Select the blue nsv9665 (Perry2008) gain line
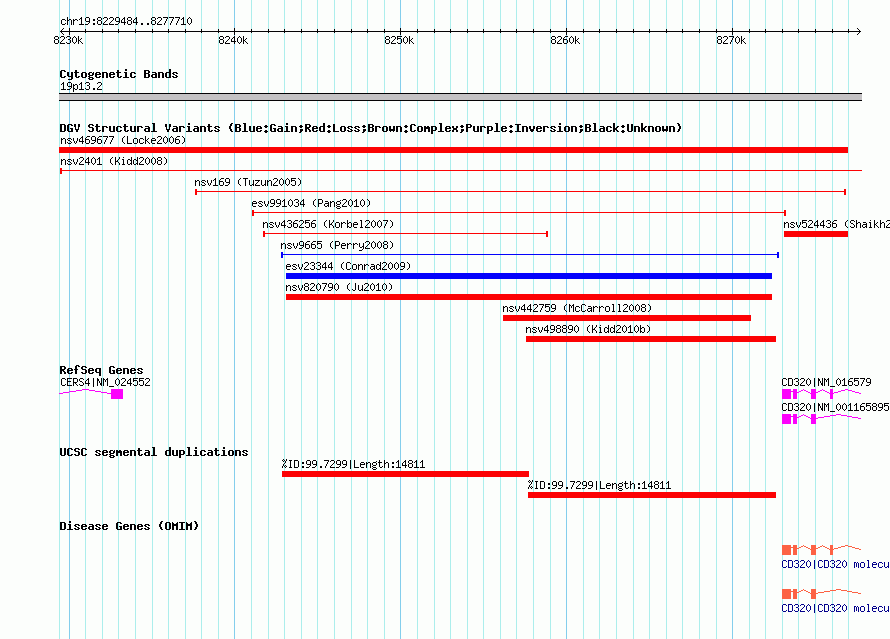This screenshot has height=639, width=890. pyautogui.click(x=530, y=255)
